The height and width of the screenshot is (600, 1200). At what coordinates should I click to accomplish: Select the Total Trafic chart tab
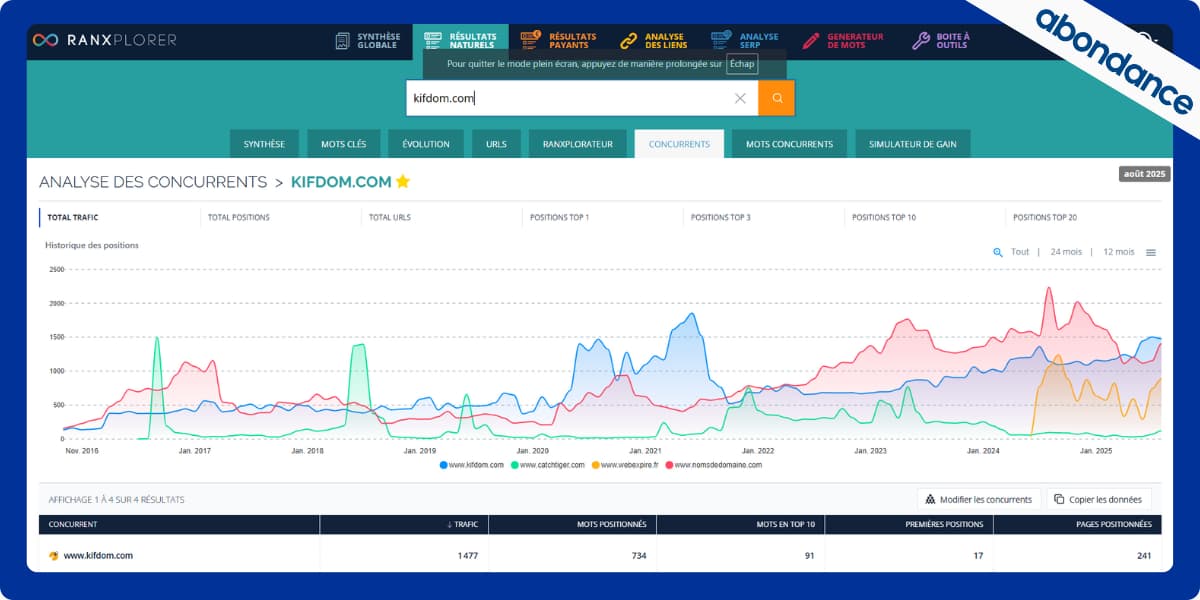pyautogui.click(x=73, y=217)
